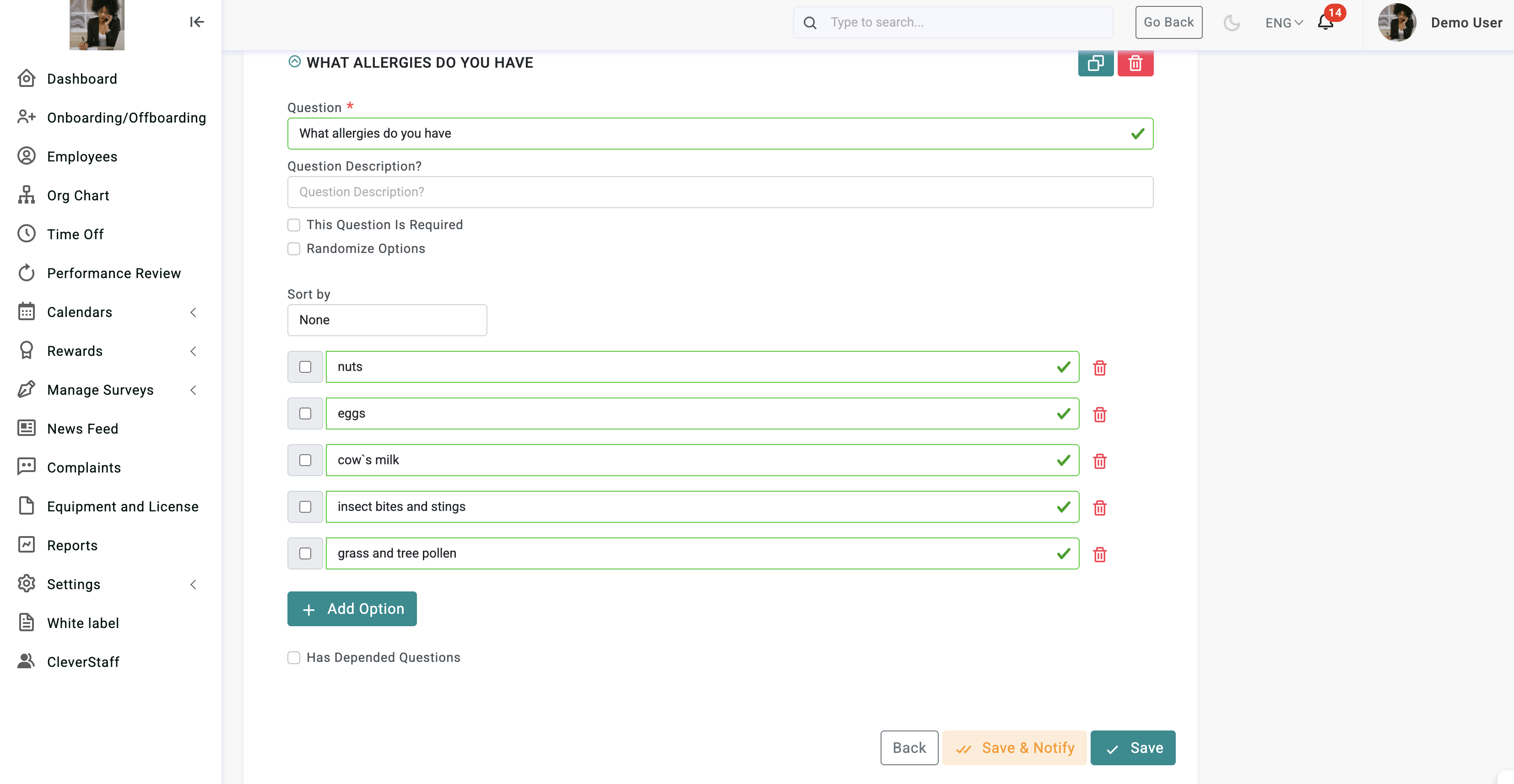The image size is (1514, 784).
Task: Duplicate the question with the copy icon
Action: click(x=1096, y=64)
